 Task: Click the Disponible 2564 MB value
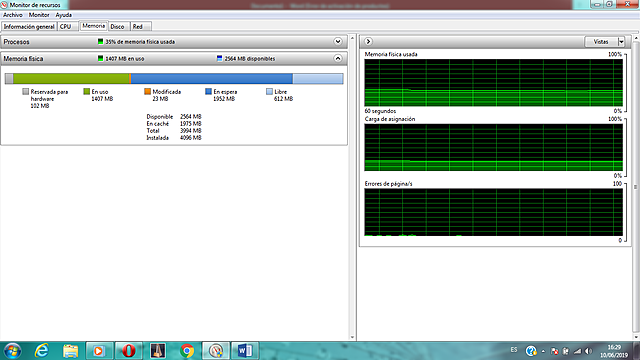click(191, 117)
